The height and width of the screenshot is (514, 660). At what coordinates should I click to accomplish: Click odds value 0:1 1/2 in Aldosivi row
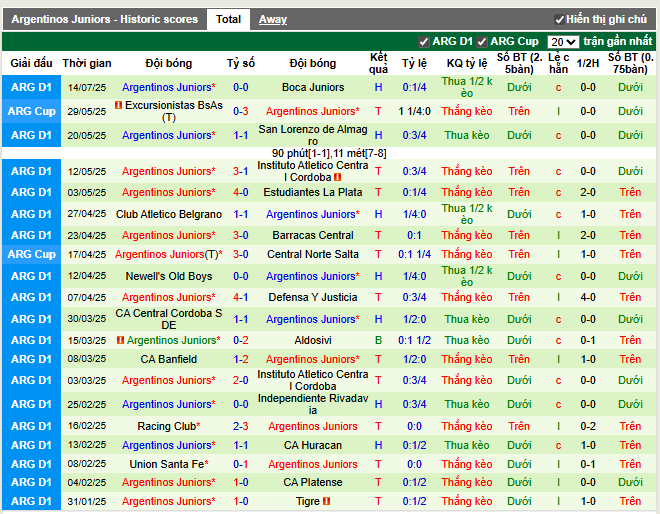[x=415, y=340]
